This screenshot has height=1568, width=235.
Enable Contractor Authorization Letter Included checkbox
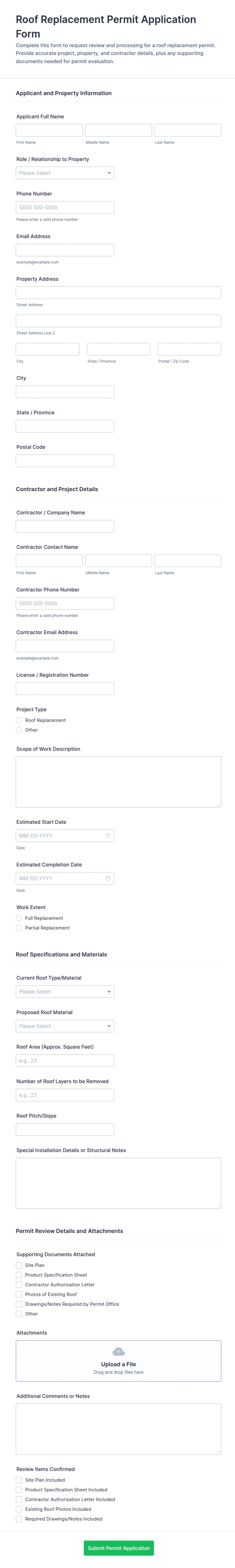click(19, 1499)
